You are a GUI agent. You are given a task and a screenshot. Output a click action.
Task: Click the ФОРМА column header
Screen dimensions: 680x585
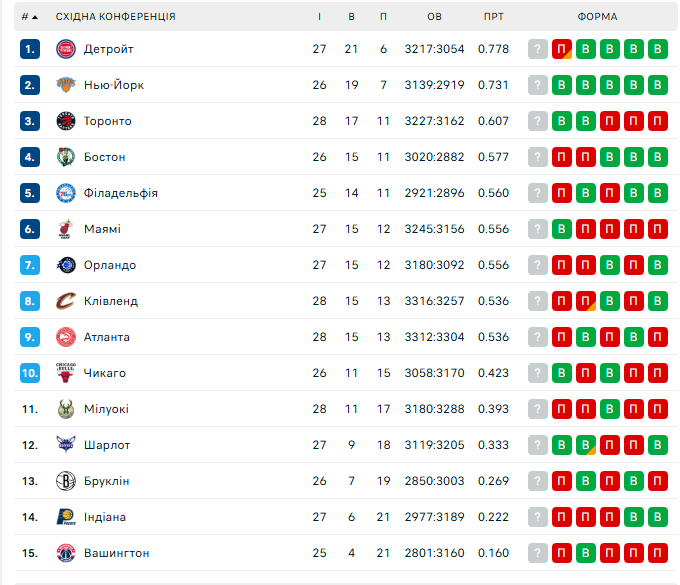tap(597, 17)
